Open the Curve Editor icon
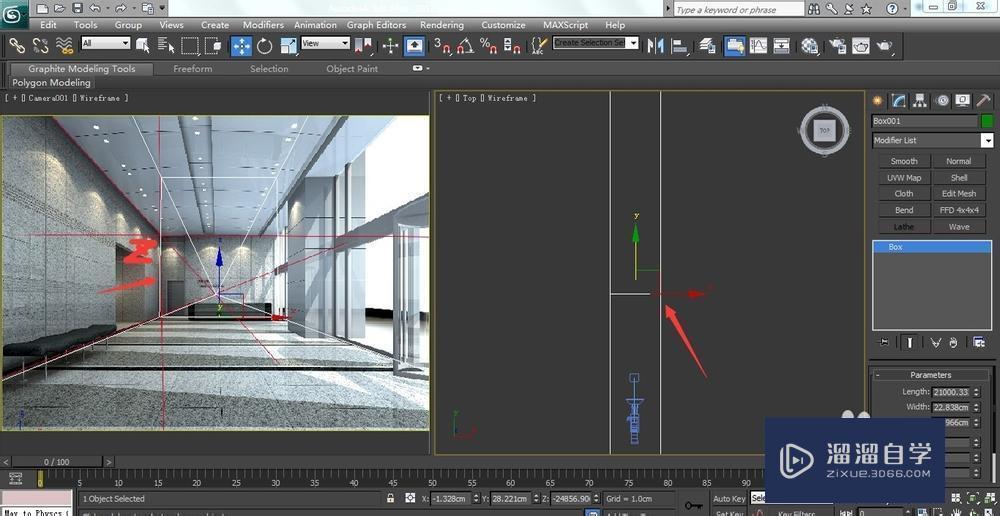The width and height of the screenshot is (1000, 516). tap(758, 45)
